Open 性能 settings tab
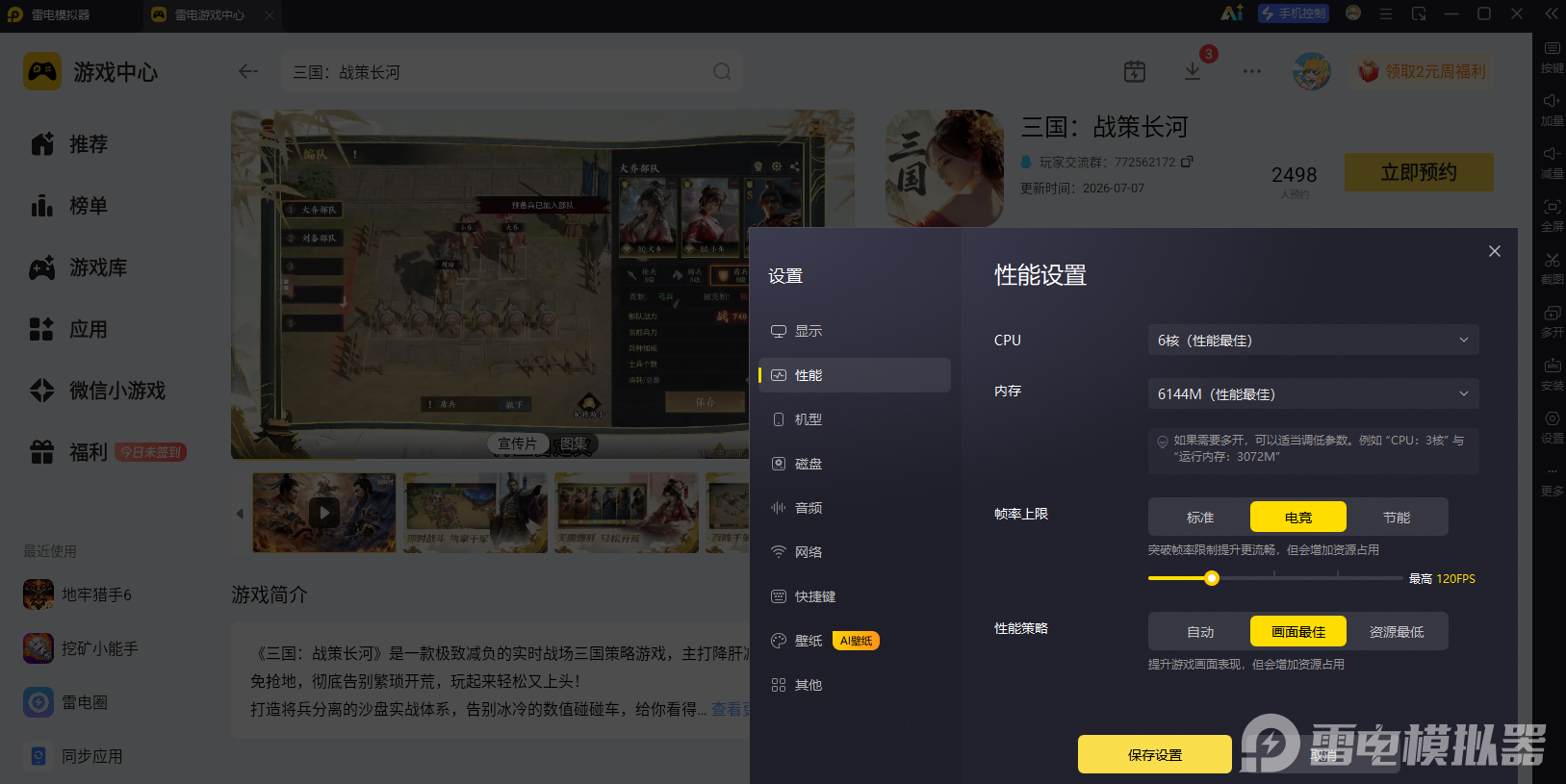This screenshot has width=1566, height=784. [855, 375]
